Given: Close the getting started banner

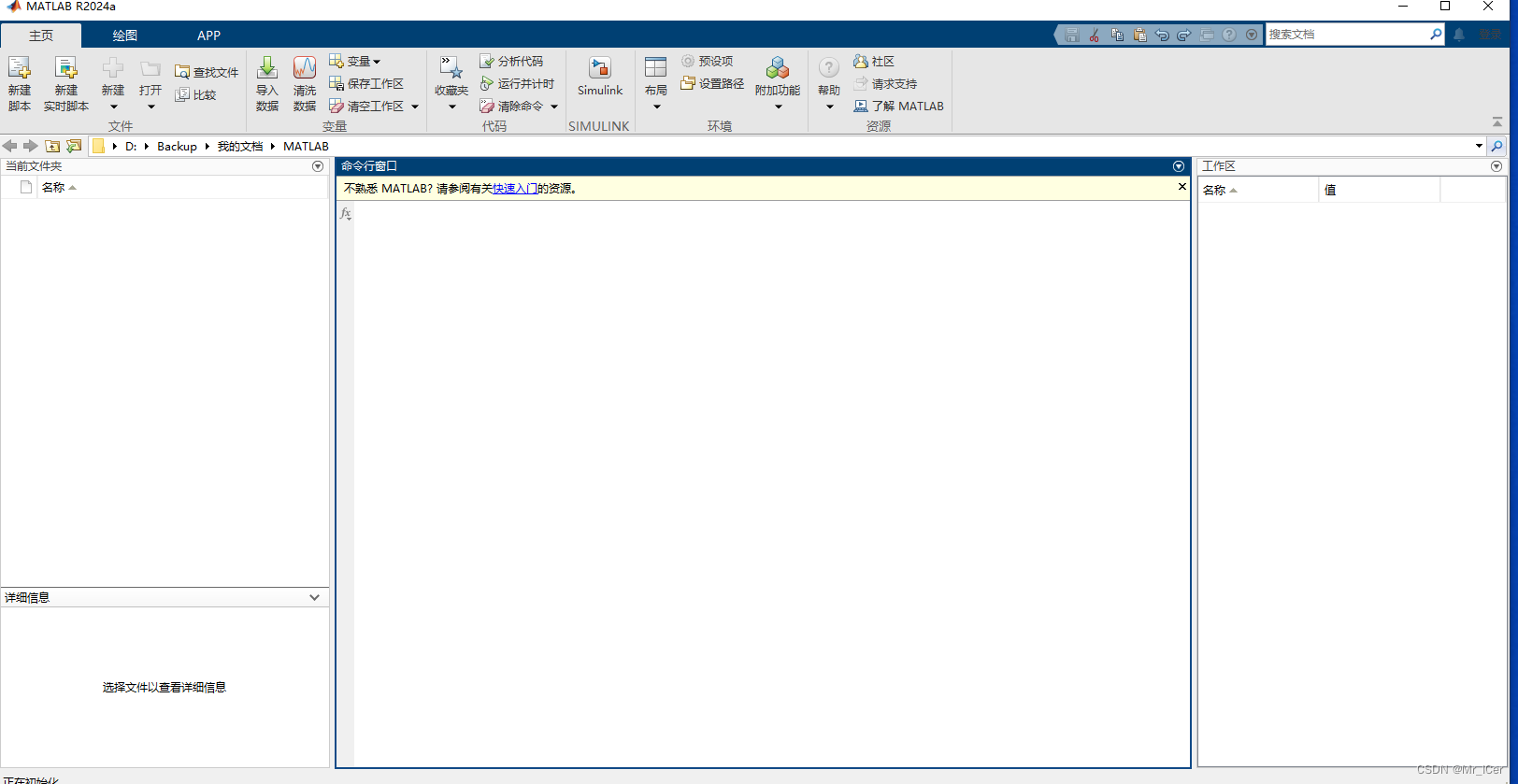Looking at the screenshot, I should click(1182, 187).
